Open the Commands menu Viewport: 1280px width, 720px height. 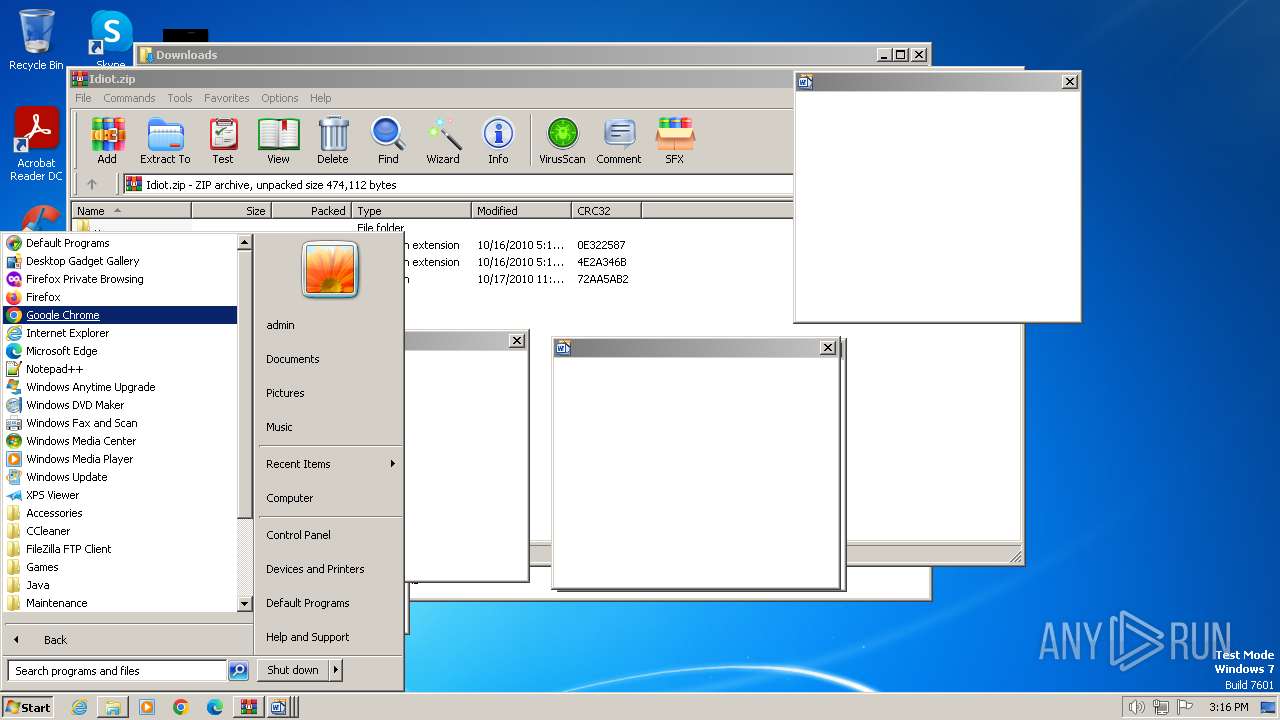129,98
